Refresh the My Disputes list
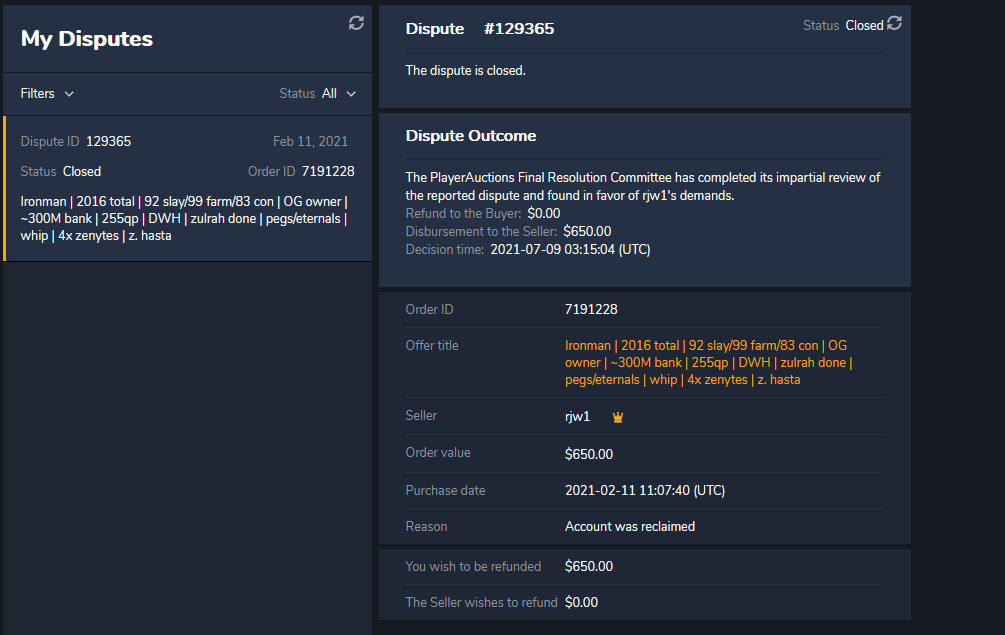This screenshot has width=1005, height=635. coord(356,23)
